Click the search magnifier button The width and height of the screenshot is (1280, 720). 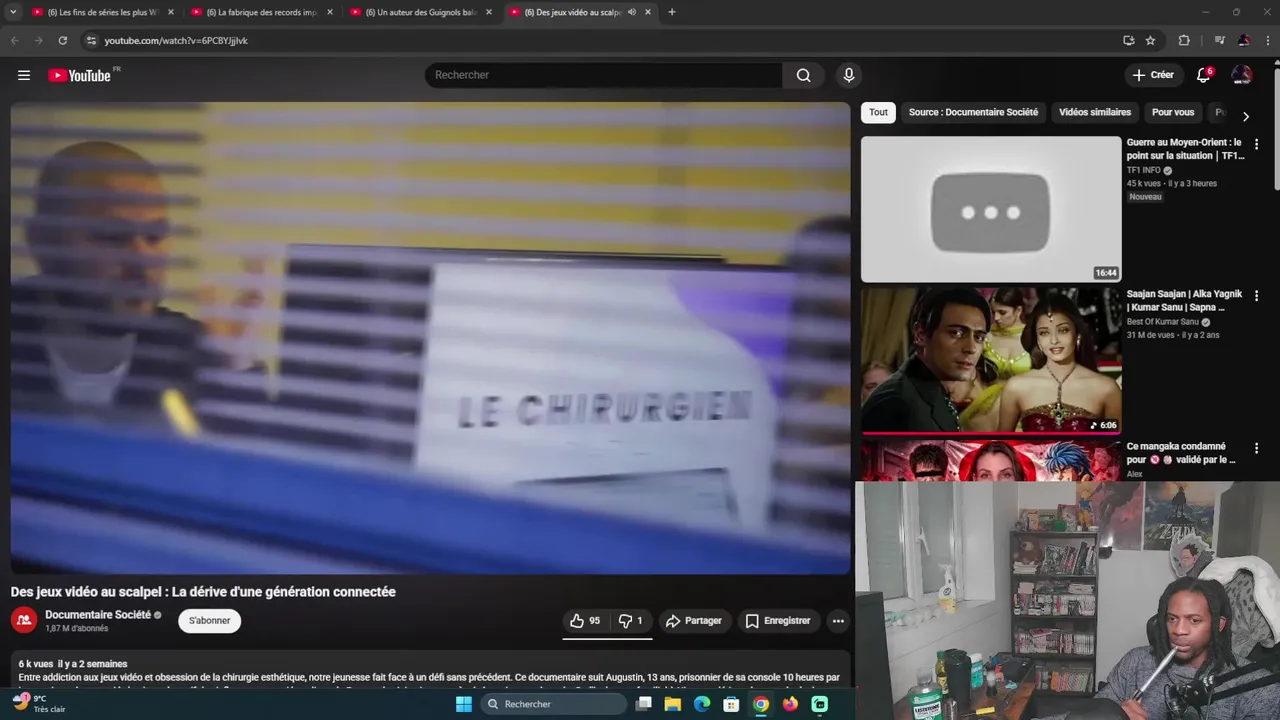click(803, 75)
